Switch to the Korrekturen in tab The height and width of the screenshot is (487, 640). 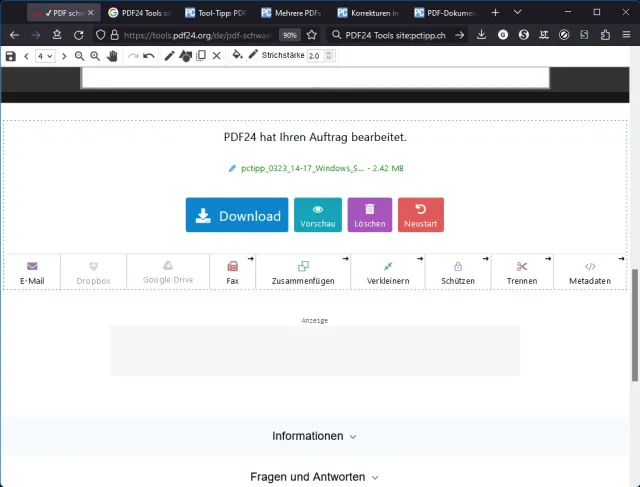[x=368, y=13]
